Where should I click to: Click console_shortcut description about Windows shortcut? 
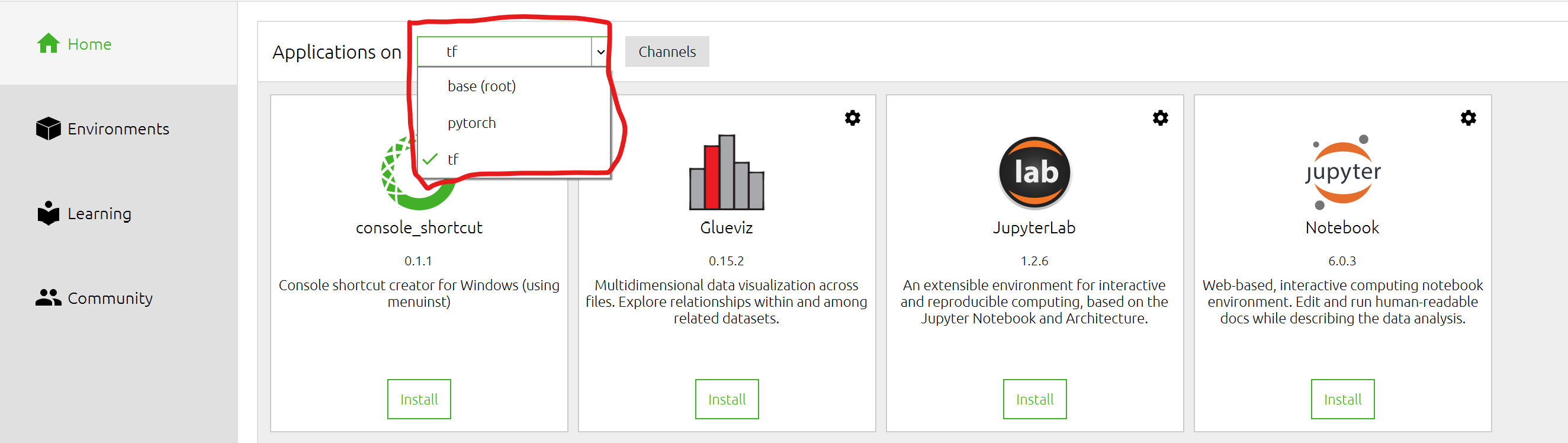[419, 293]
